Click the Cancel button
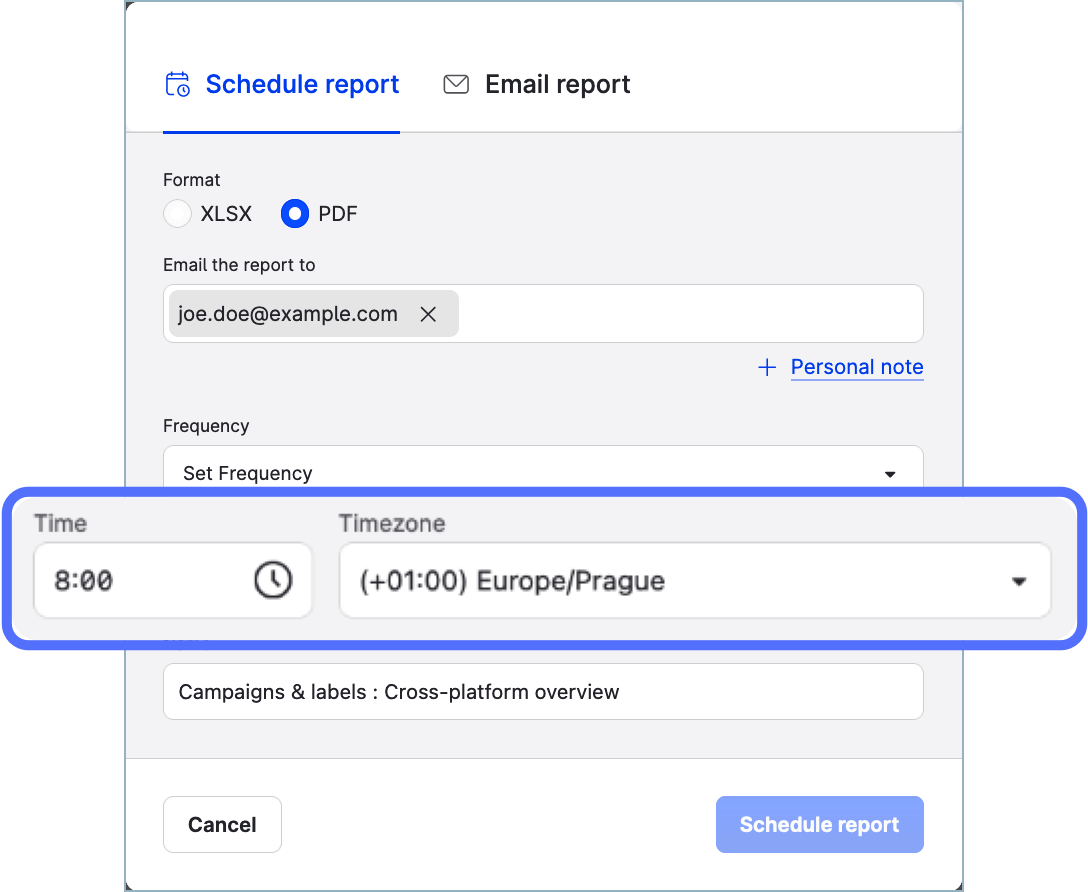 click(x=222, y=824)
